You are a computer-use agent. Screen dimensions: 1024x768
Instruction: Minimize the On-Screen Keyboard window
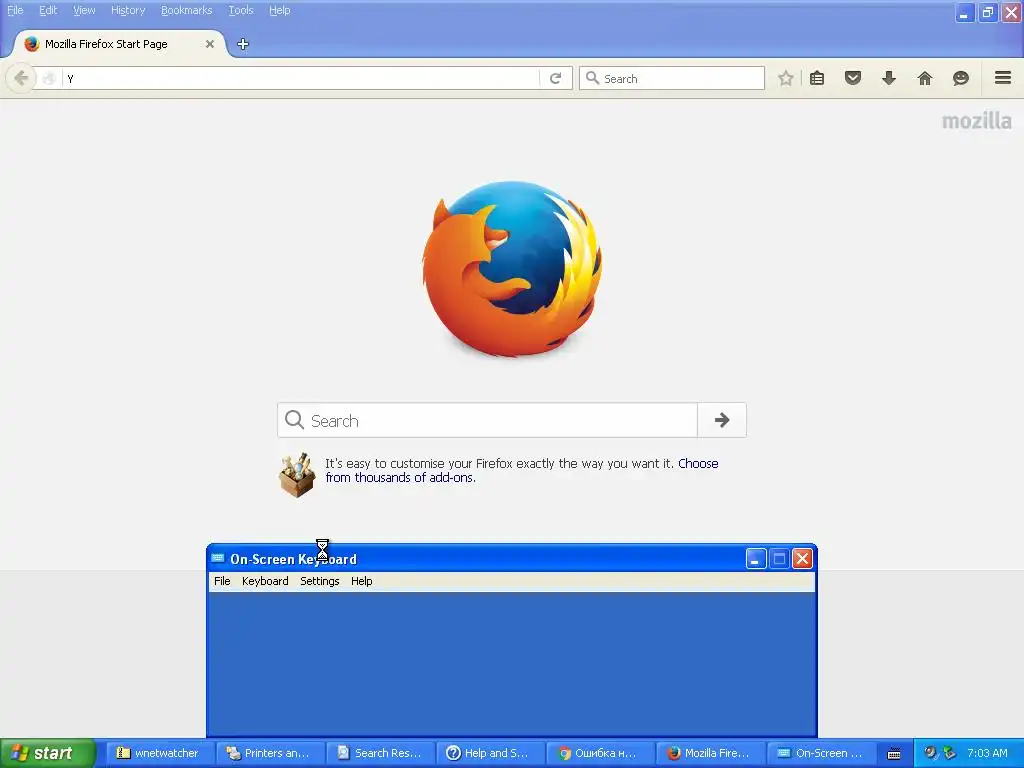click(x=756, y=558)
